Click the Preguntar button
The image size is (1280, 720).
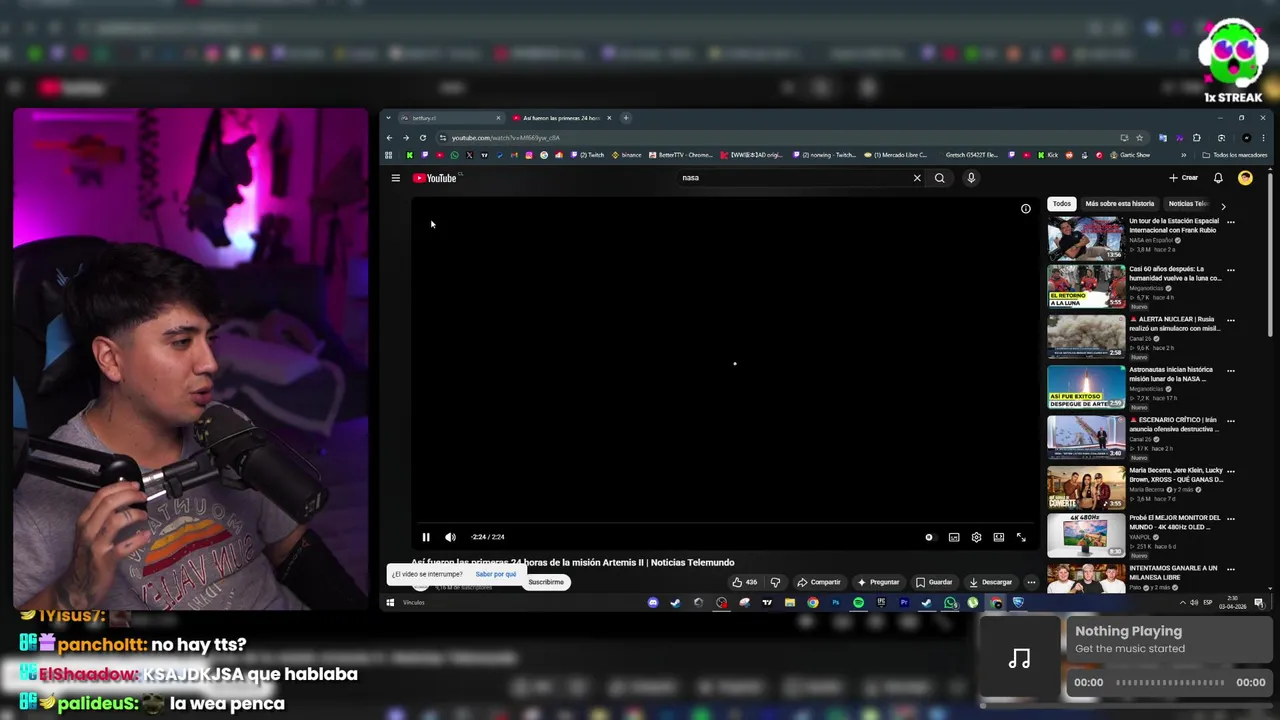878,582
